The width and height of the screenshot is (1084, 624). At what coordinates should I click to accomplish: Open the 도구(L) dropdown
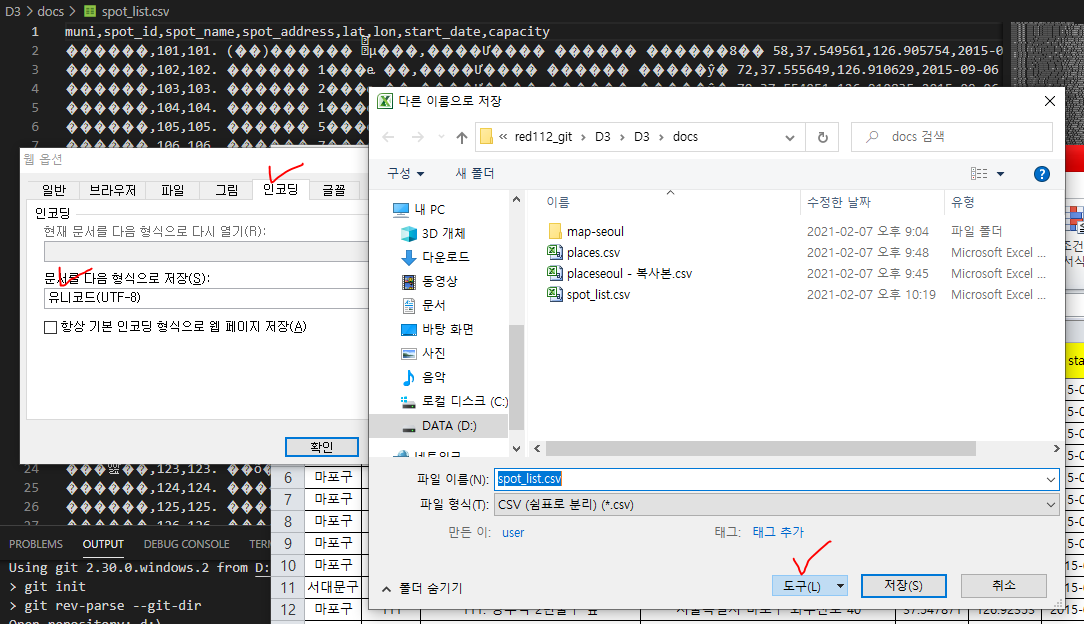point(810,586)
